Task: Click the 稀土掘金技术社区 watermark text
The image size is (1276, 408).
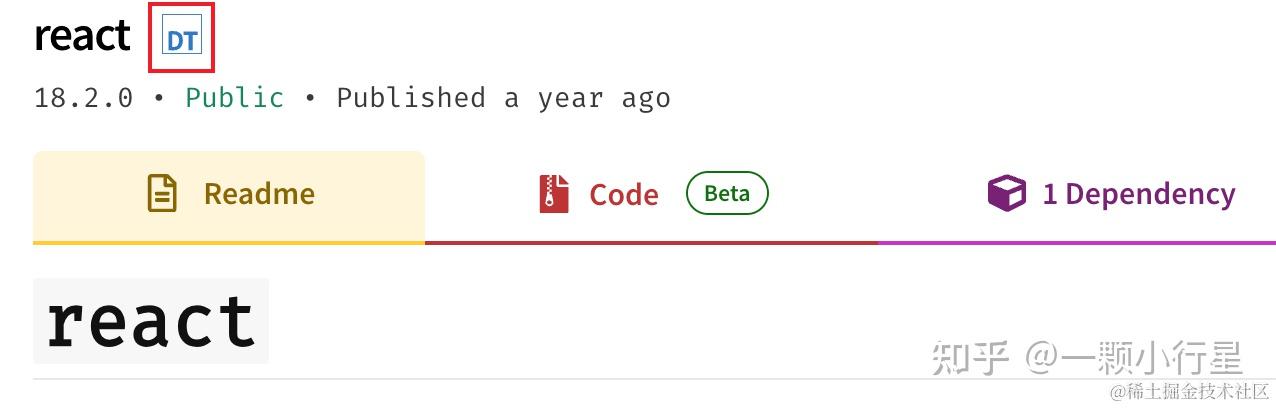Action: pos(1190,390)
